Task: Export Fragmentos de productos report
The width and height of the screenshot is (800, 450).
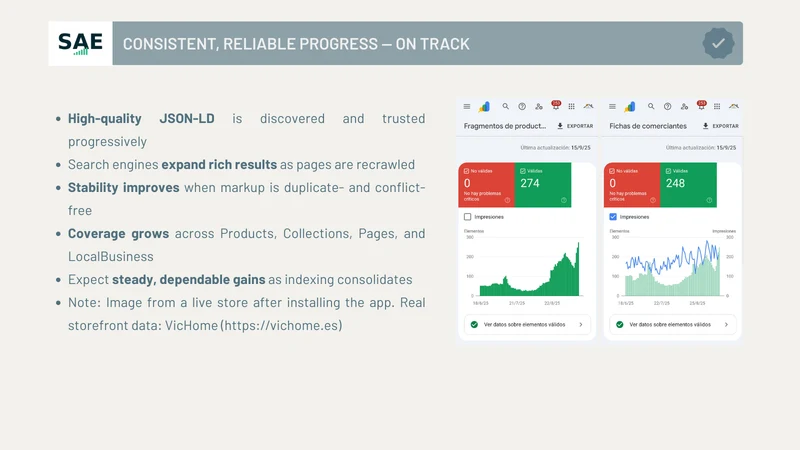Action: click(x=575, y=126)
